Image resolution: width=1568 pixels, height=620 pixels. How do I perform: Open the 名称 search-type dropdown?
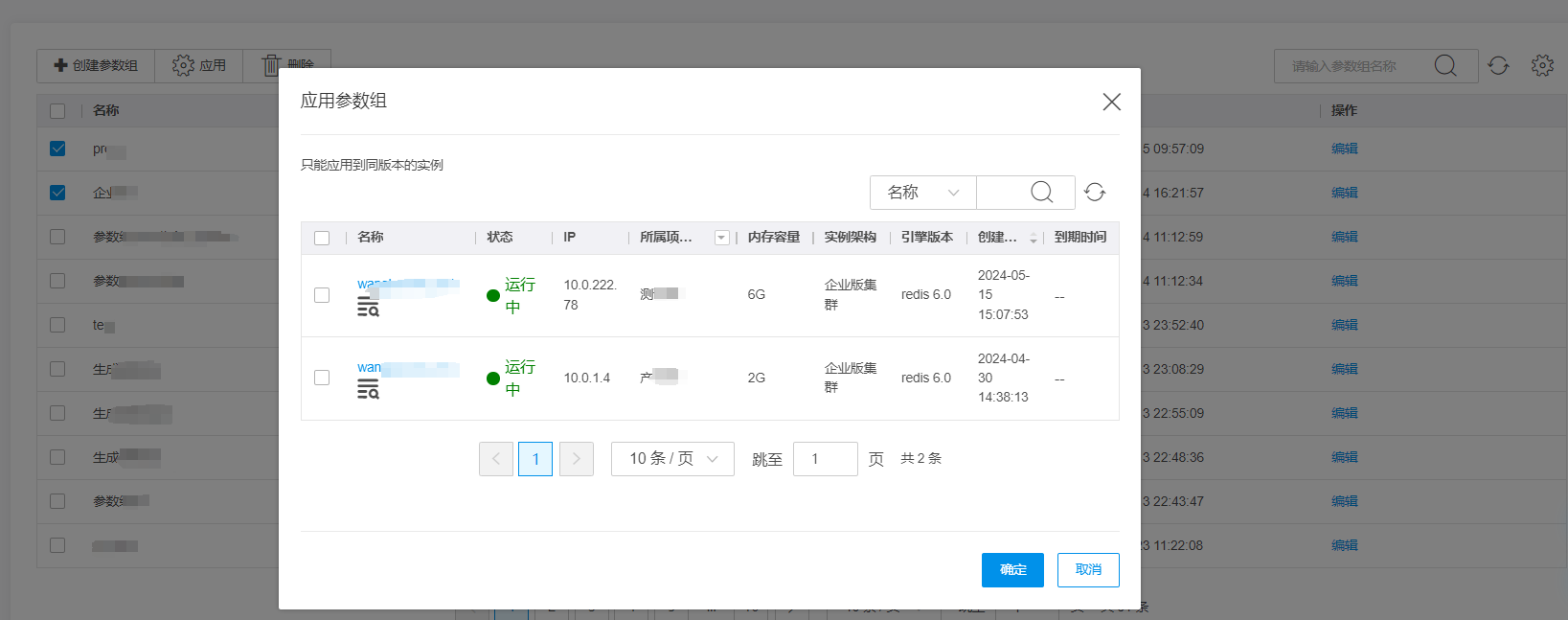[x=922, y=193]
